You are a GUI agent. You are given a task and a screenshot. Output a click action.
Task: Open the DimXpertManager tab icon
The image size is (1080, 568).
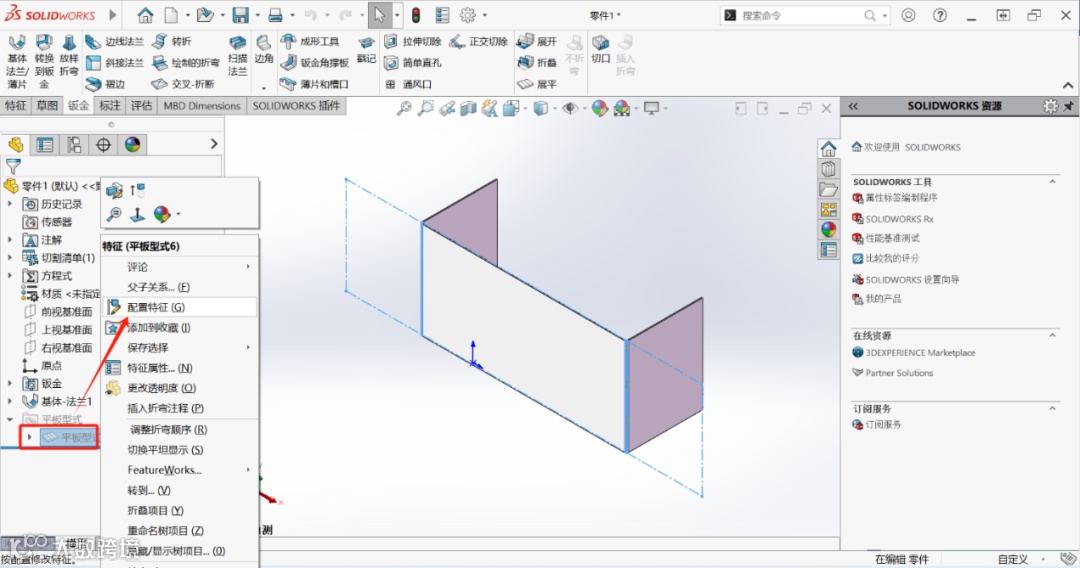coord(103,145)
